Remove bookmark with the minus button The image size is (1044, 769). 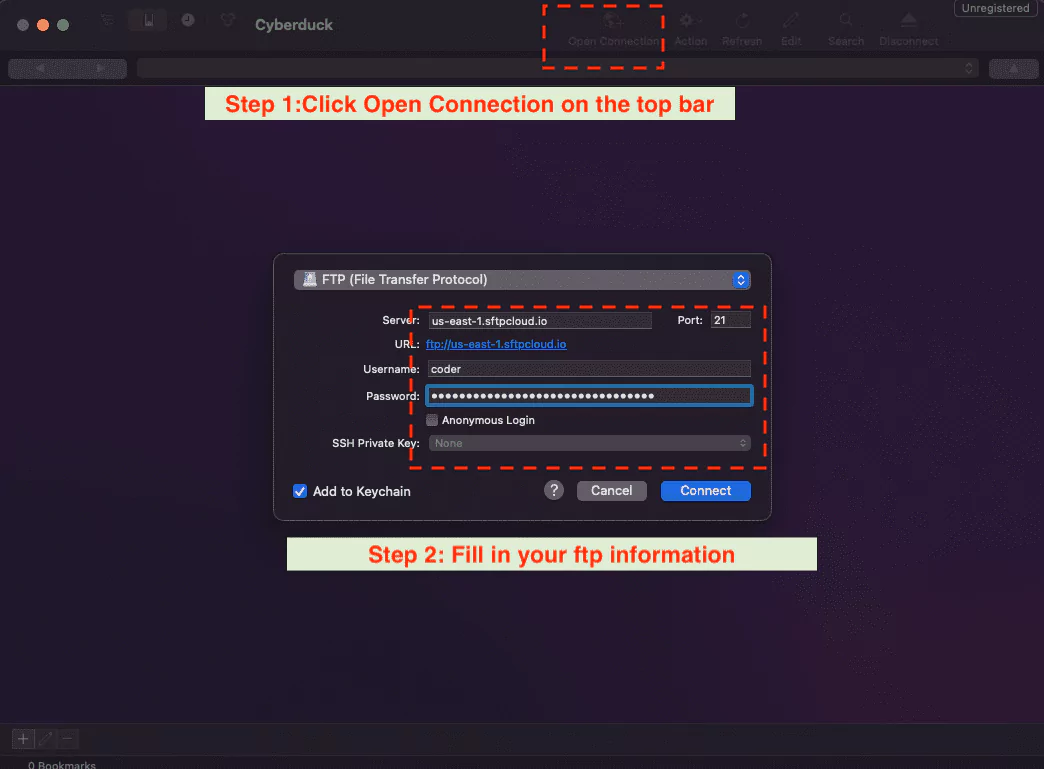coord(67,739)
